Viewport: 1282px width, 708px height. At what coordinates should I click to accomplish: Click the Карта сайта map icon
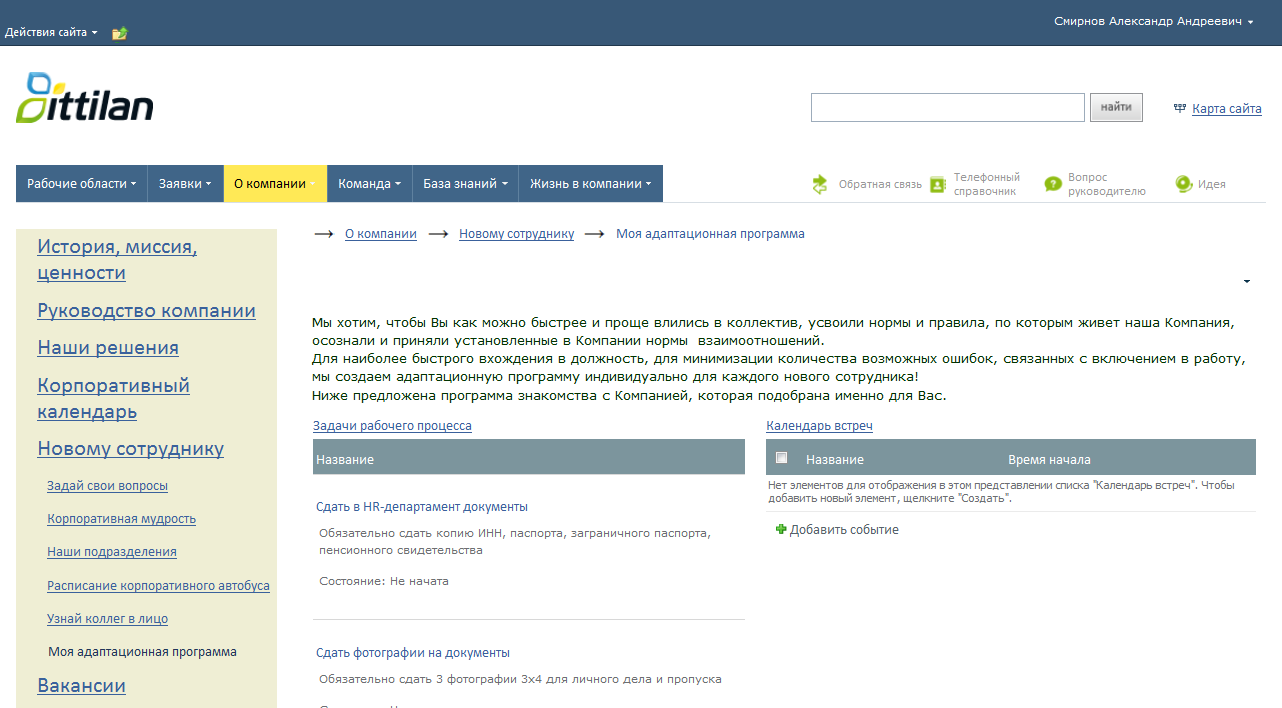pos(1181,108)
